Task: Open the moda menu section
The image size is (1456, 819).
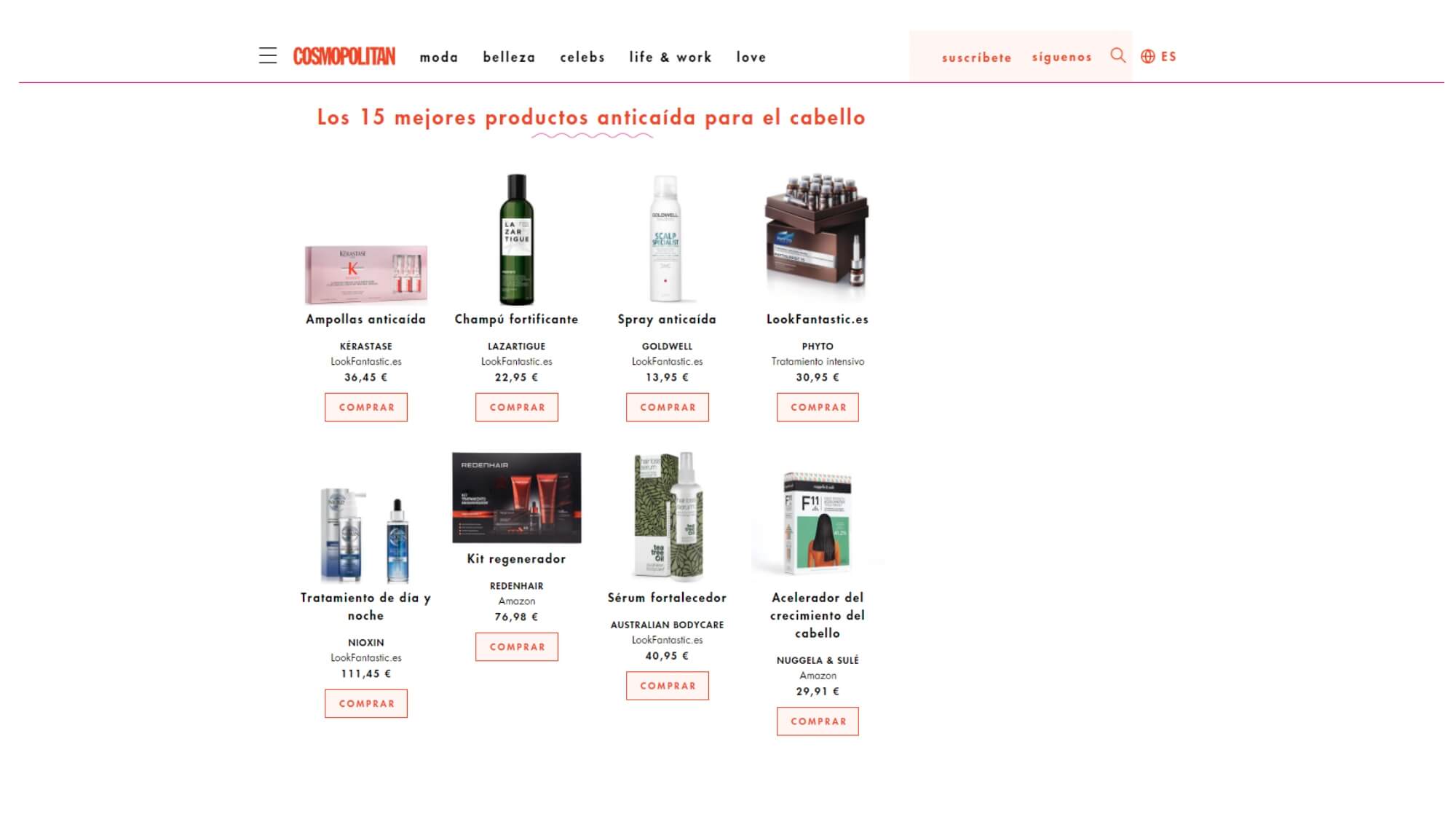Action: click(x=439, y=58)
